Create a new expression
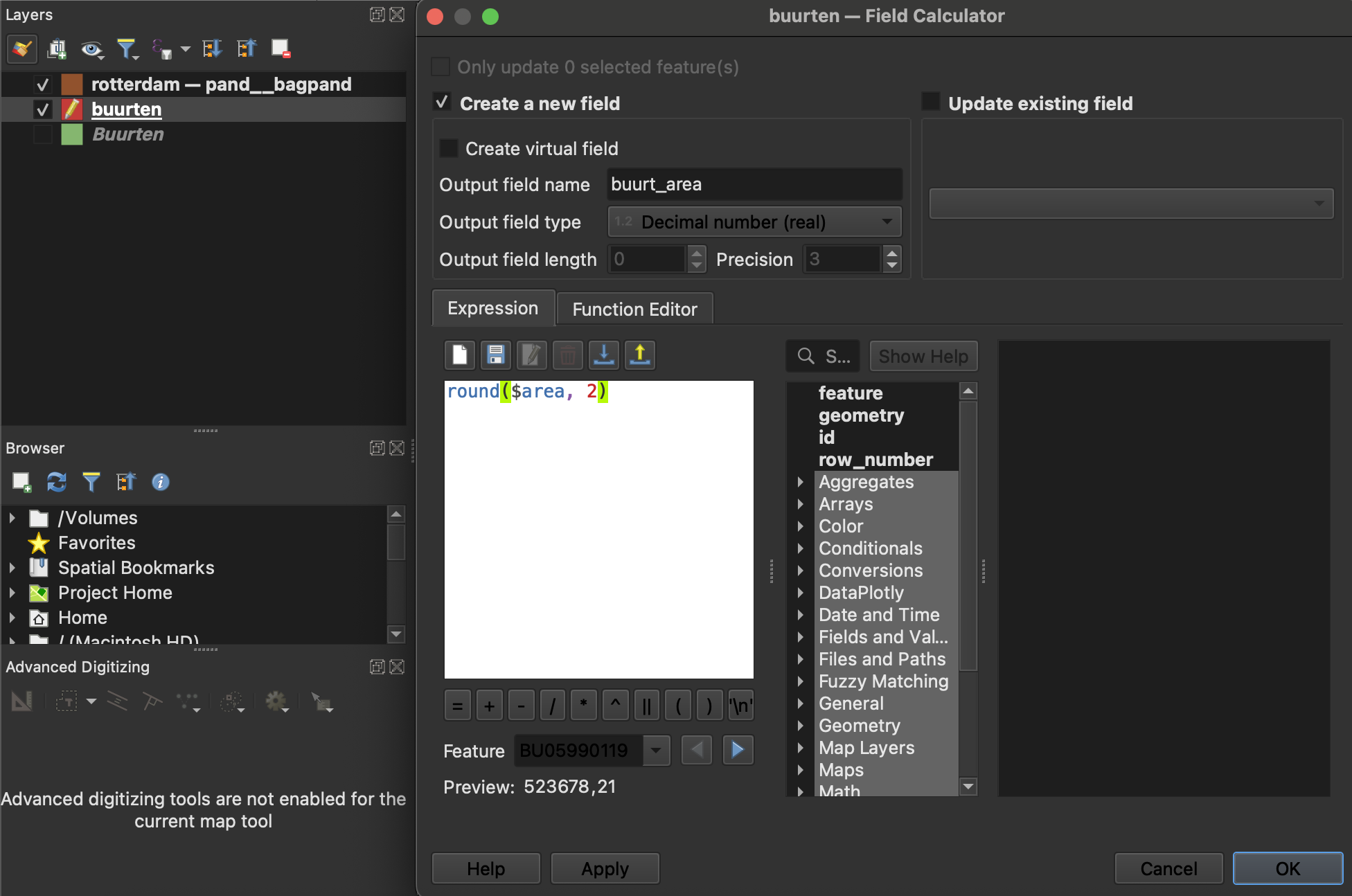This screenshot has width=1352, height=896. tap(459, 355)
